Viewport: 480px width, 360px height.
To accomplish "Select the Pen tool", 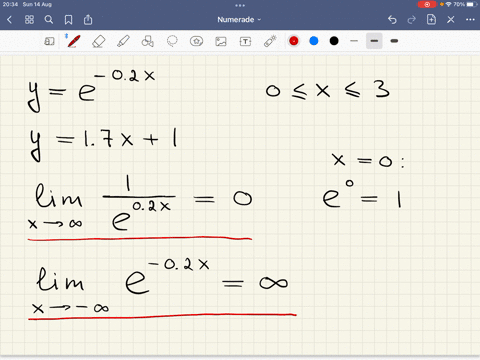I will [73, 41].
